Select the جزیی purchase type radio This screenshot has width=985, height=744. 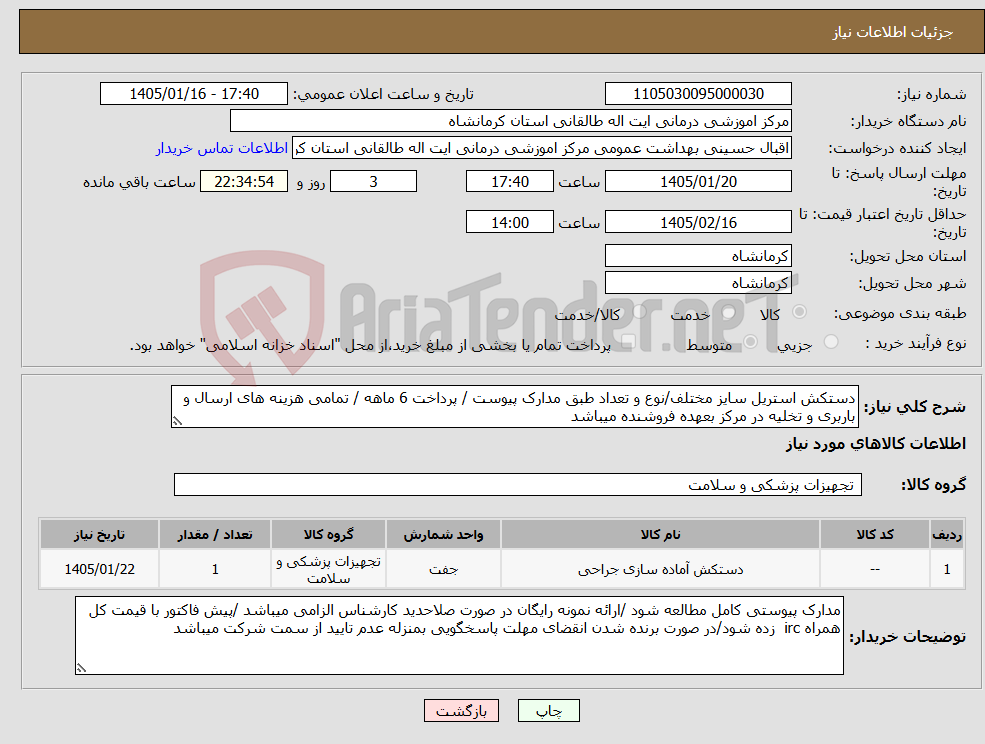pos(830,342)
